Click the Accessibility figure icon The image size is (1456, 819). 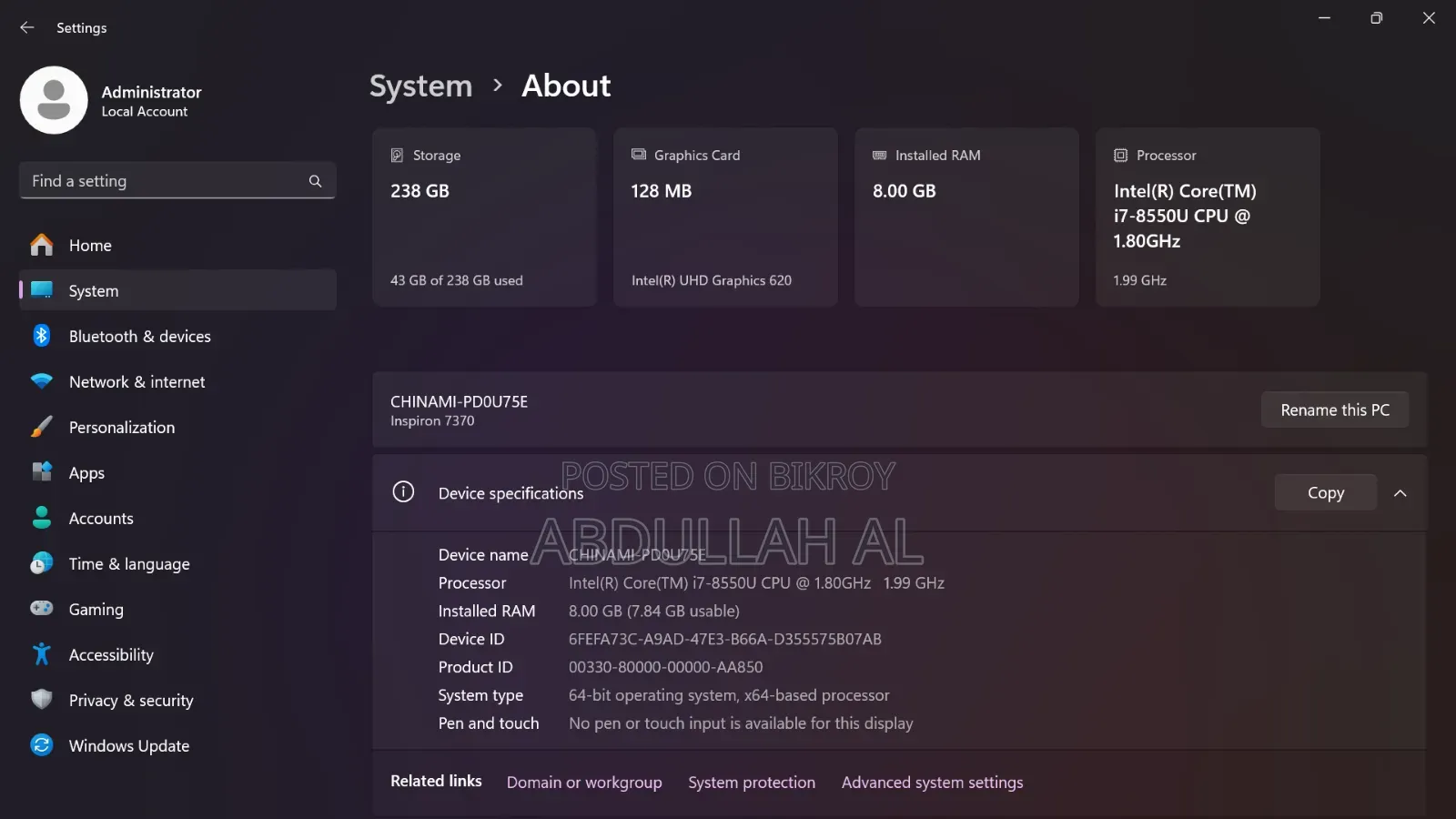click(42, 654)
